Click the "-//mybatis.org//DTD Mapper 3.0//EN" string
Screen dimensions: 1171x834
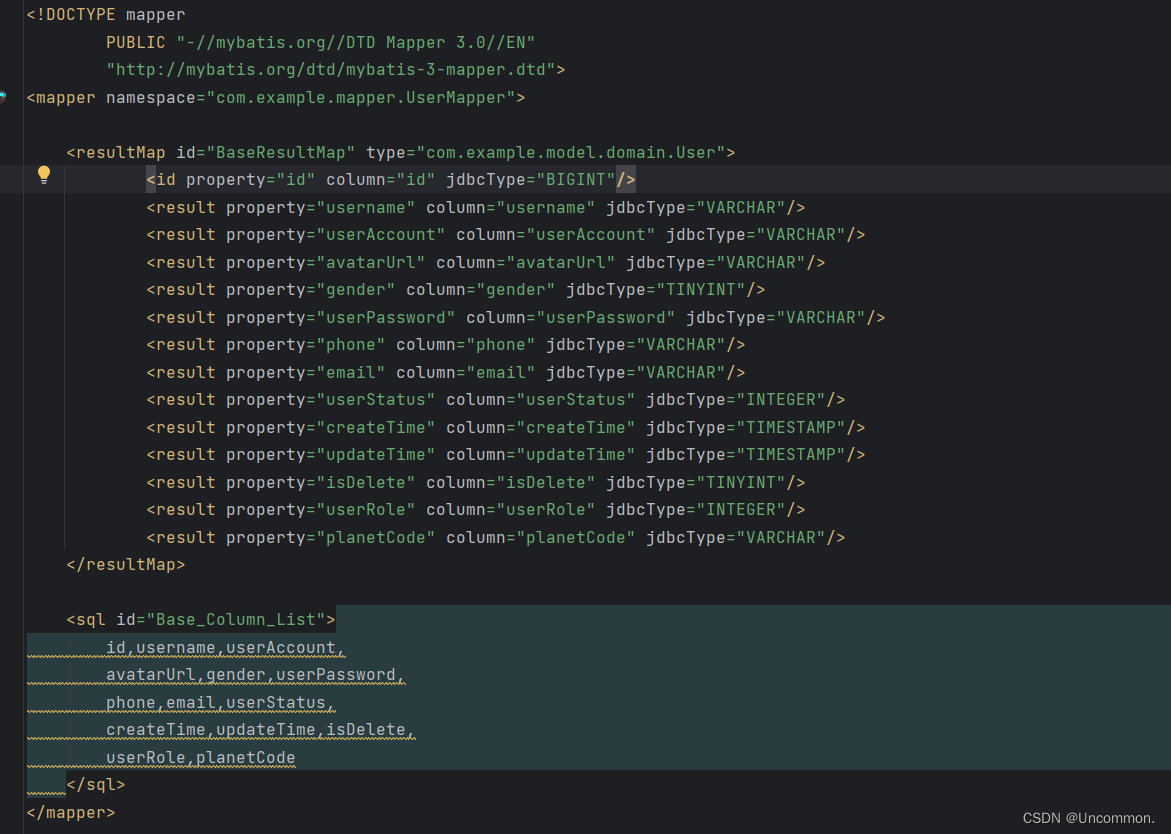355,43
